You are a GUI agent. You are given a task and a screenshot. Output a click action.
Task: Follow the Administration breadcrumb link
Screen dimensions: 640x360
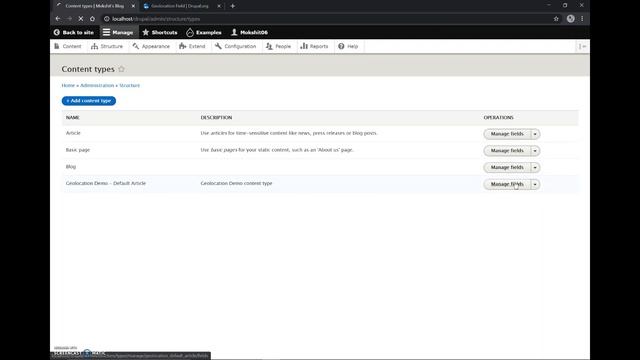point(97,85)
